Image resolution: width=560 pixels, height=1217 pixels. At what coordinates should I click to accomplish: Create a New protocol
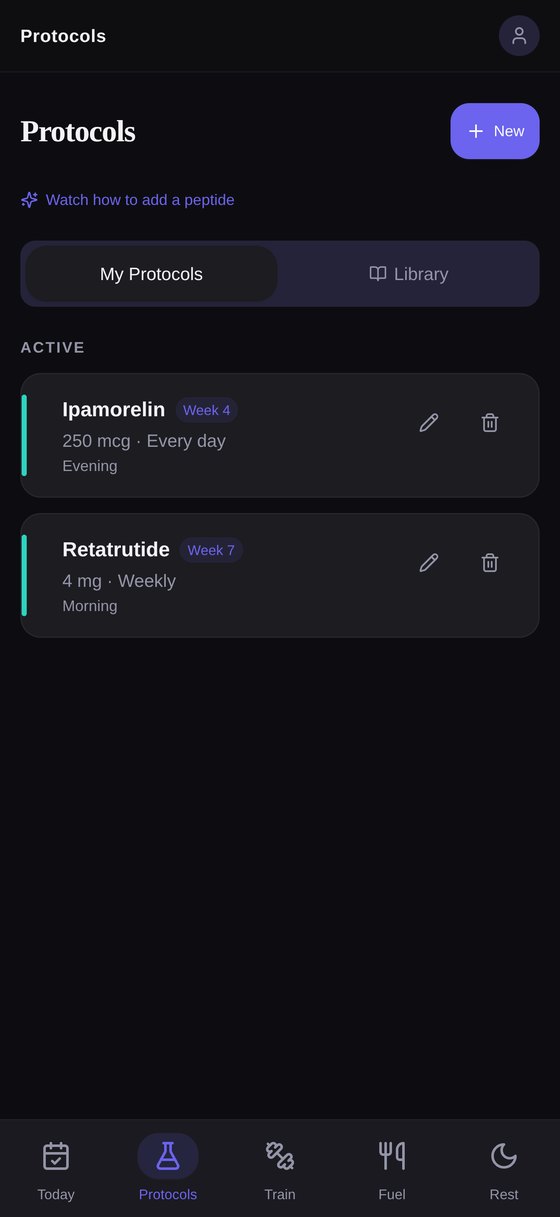pos(495,131)
